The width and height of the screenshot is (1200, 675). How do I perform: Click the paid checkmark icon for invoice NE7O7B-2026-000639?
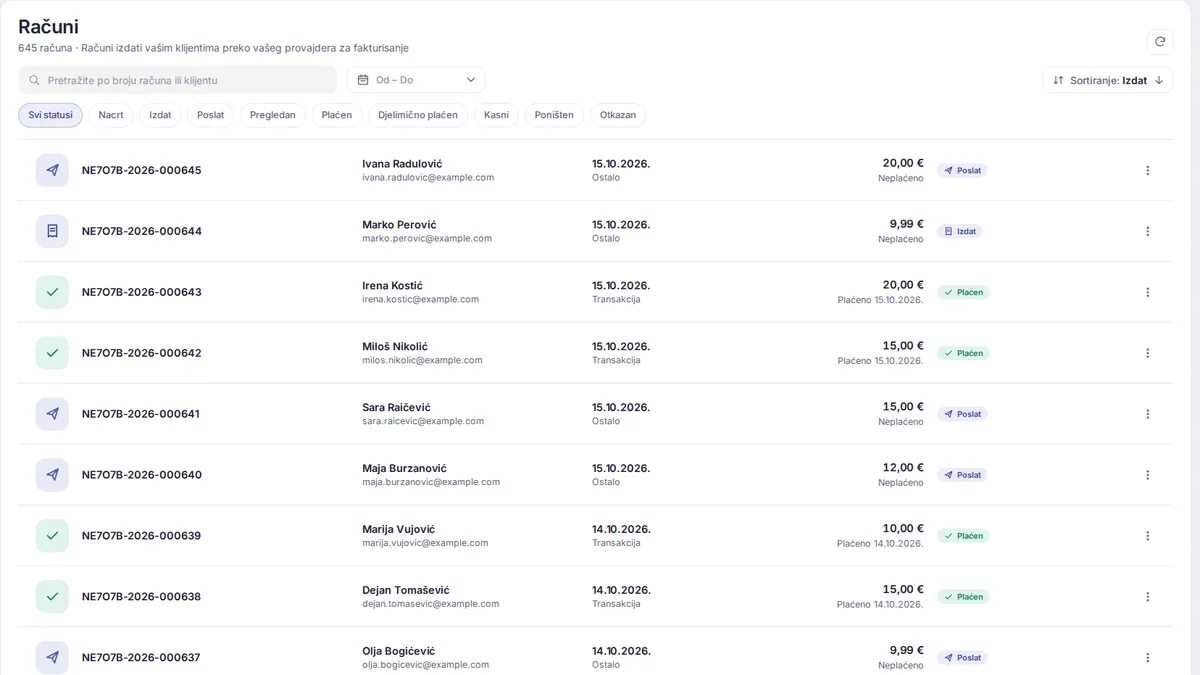52,536
